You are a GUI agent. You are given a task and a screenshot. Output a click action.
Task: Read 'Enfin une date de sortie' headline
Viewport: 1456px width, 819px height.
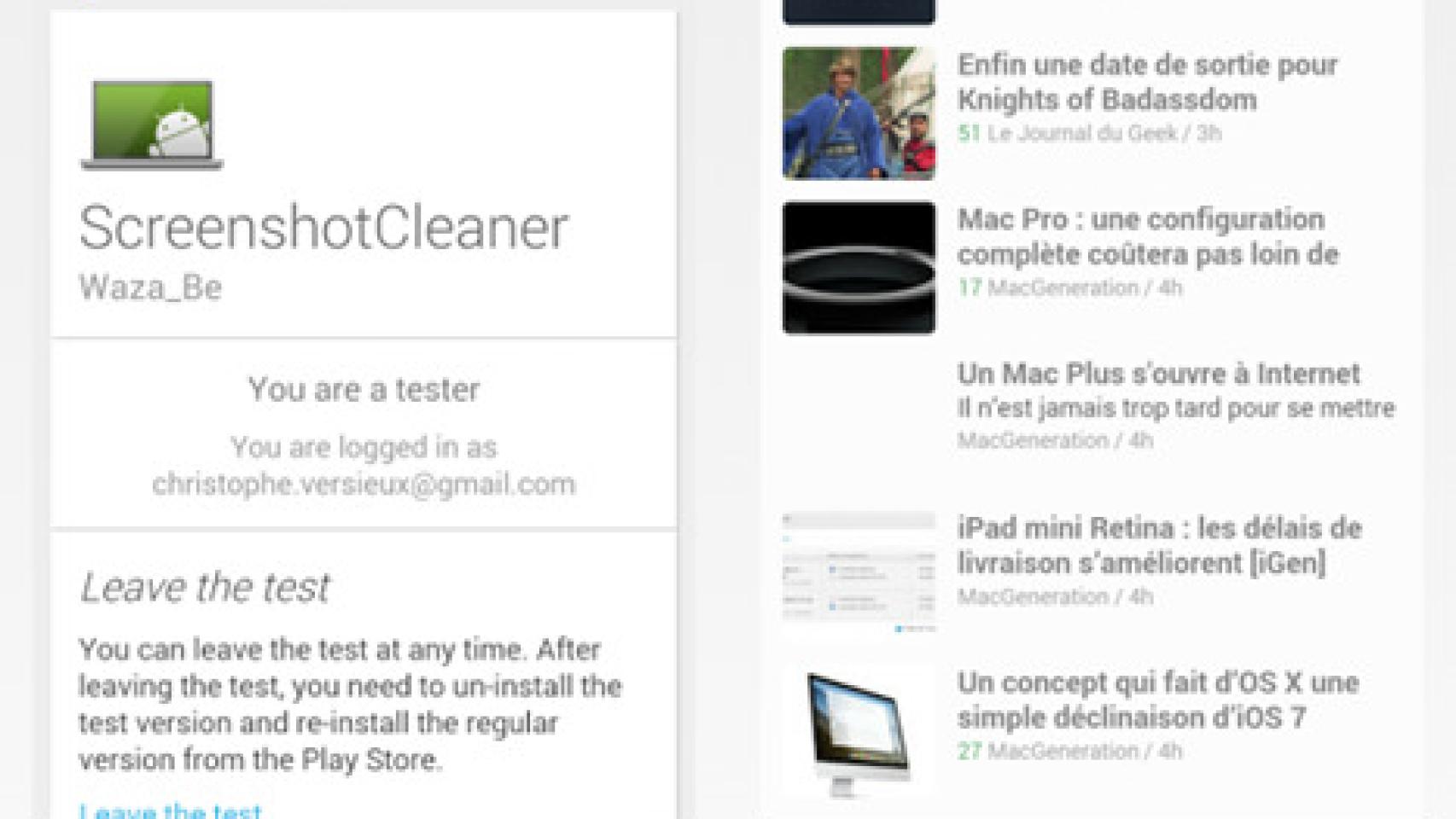1147,82
